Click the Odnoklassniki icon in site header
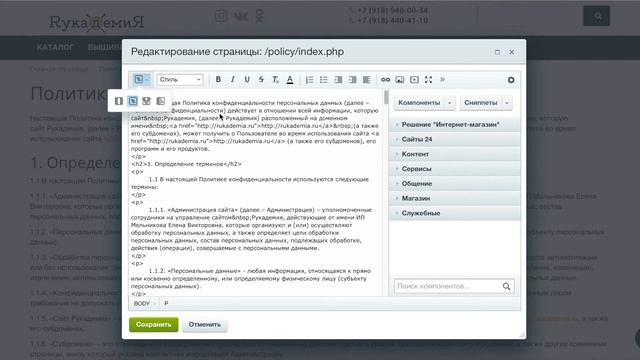This screenshot has height=360, width=640. point(260,16)
